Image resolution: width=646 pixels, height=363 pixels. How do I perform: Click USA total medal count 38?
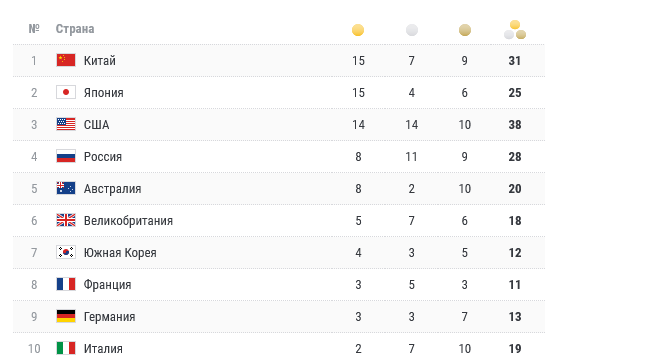(515, 124)
